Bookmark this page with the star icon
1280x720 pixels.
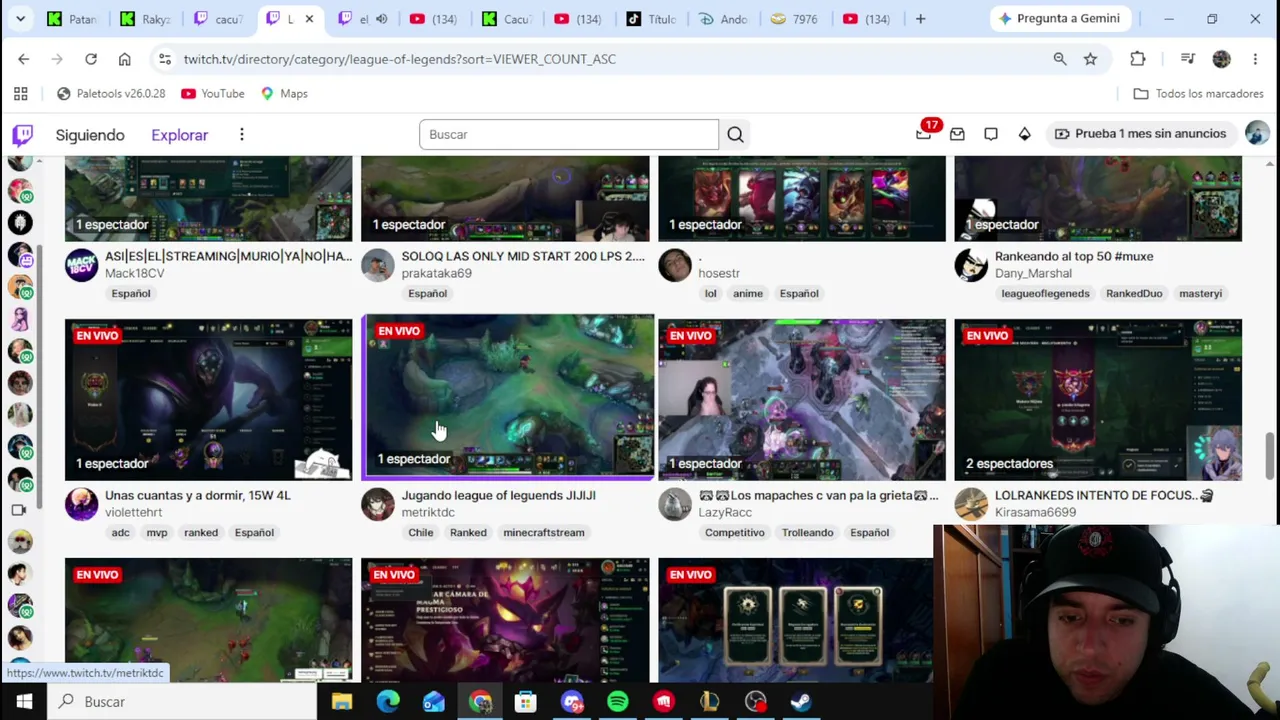pos(1090,59)
